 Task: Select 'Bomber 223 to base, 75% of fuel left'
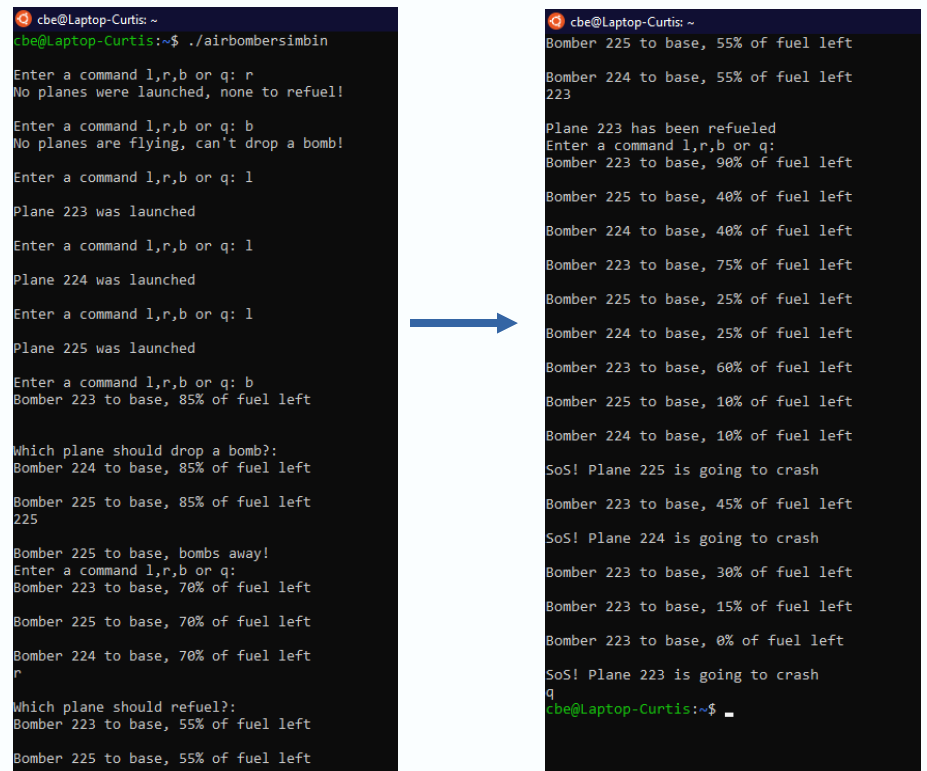coord(699,265)
